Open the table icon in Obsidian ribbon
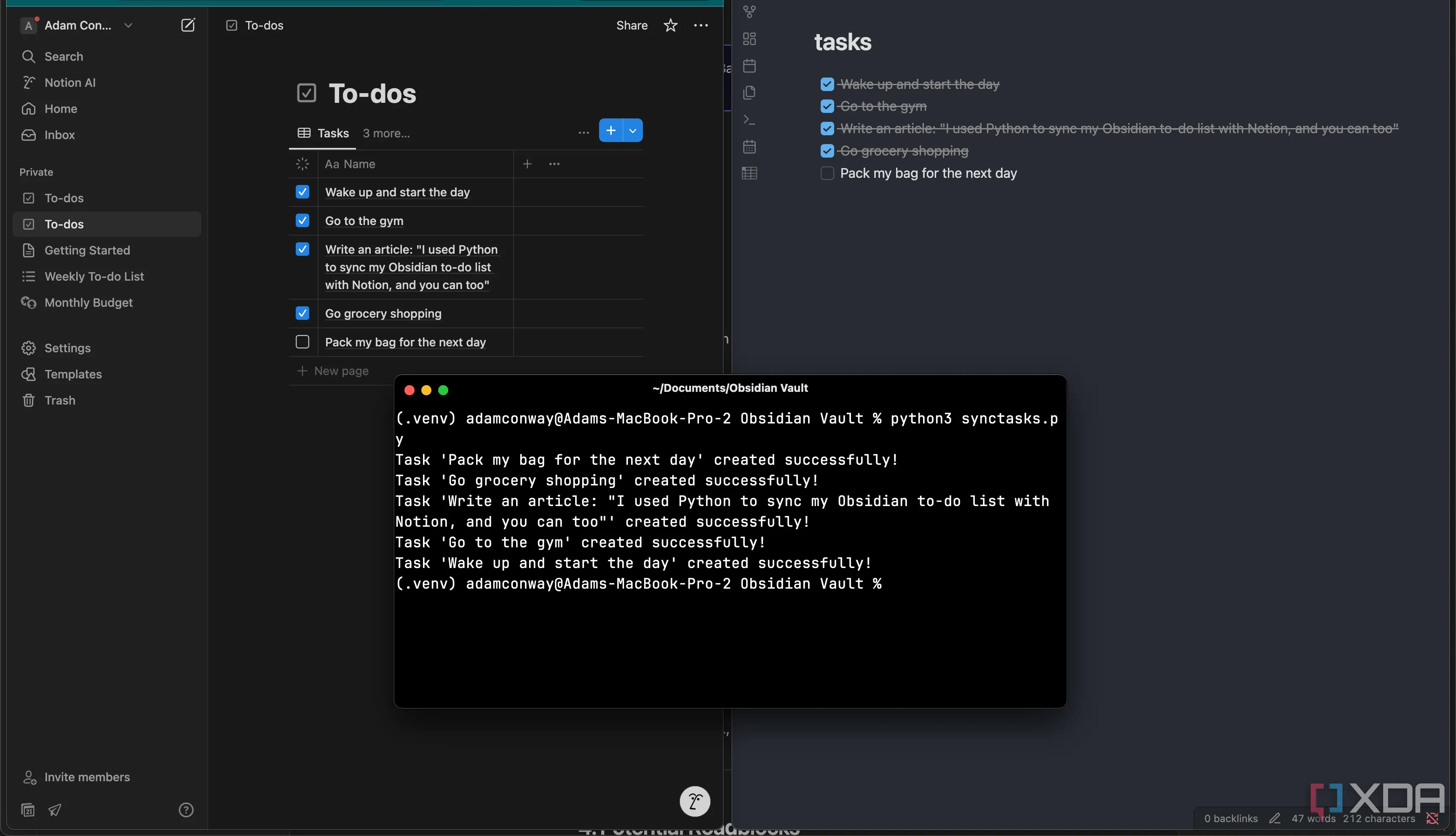The height and width of the screenshot is (836, 1456). [749, 174]
